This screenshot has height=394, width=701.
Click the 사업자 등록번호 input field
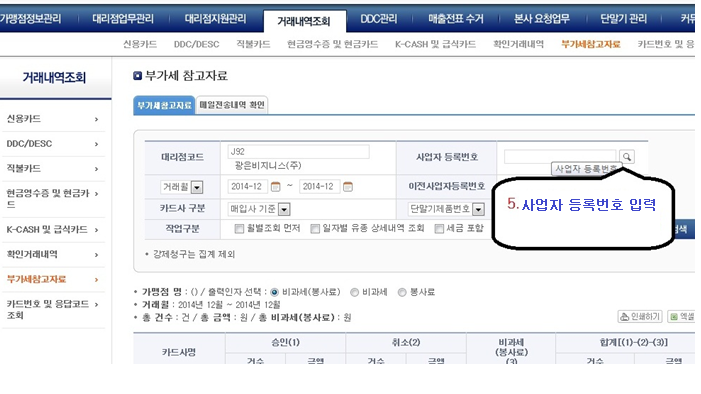click(560, 157)
